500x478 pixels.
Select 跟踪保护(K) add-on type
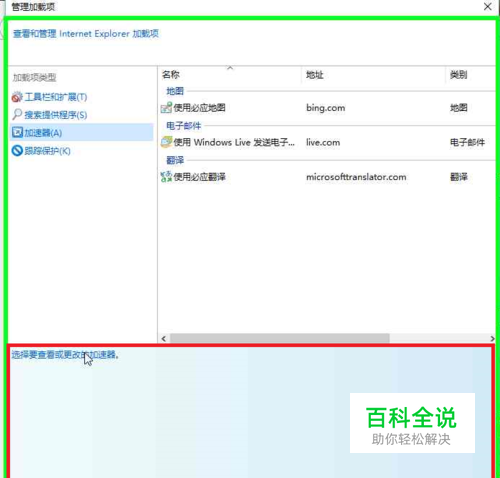pos(47,151)
